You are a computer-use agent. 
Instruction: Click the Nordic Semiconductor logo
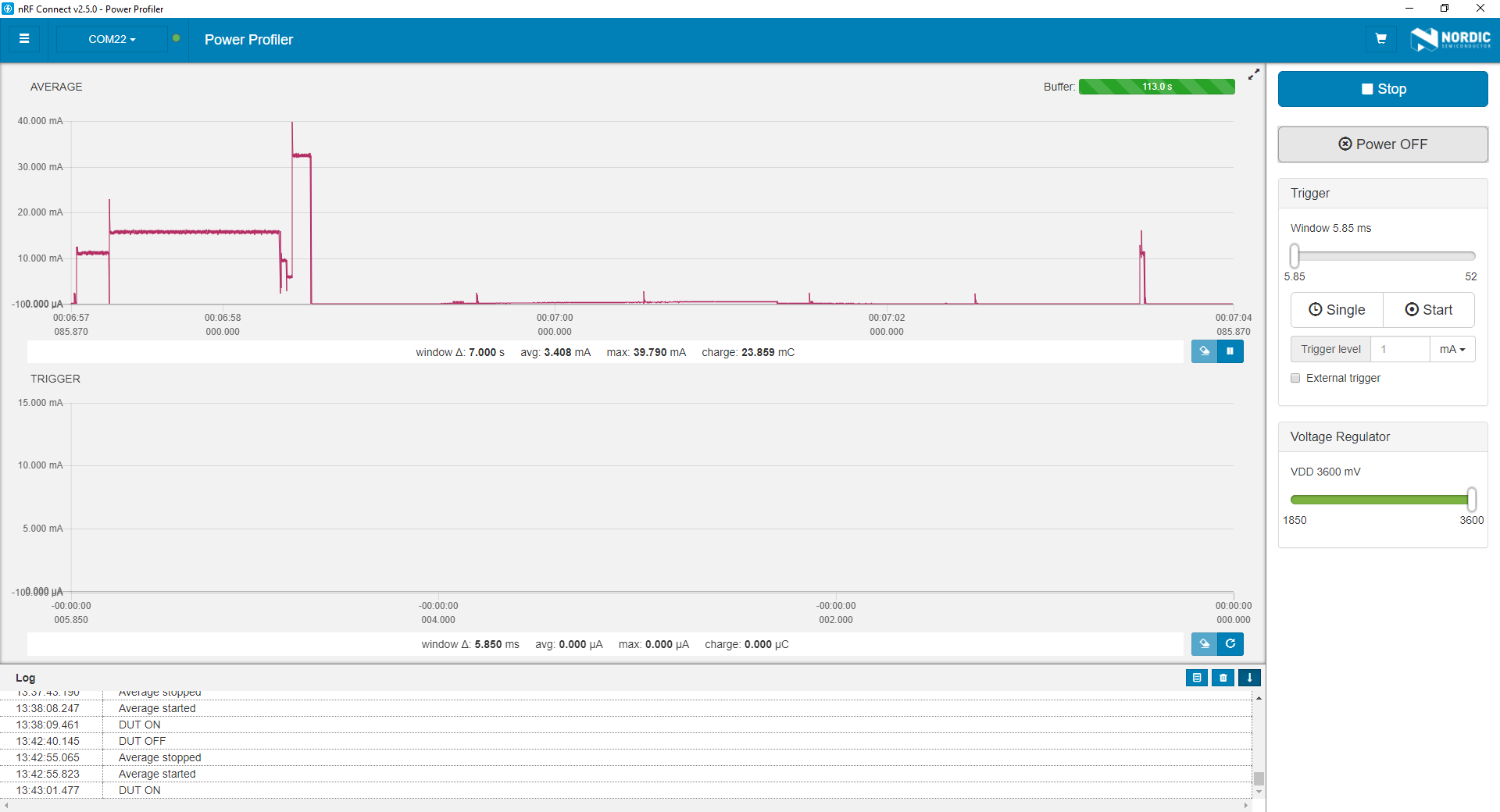(1450, 39)
